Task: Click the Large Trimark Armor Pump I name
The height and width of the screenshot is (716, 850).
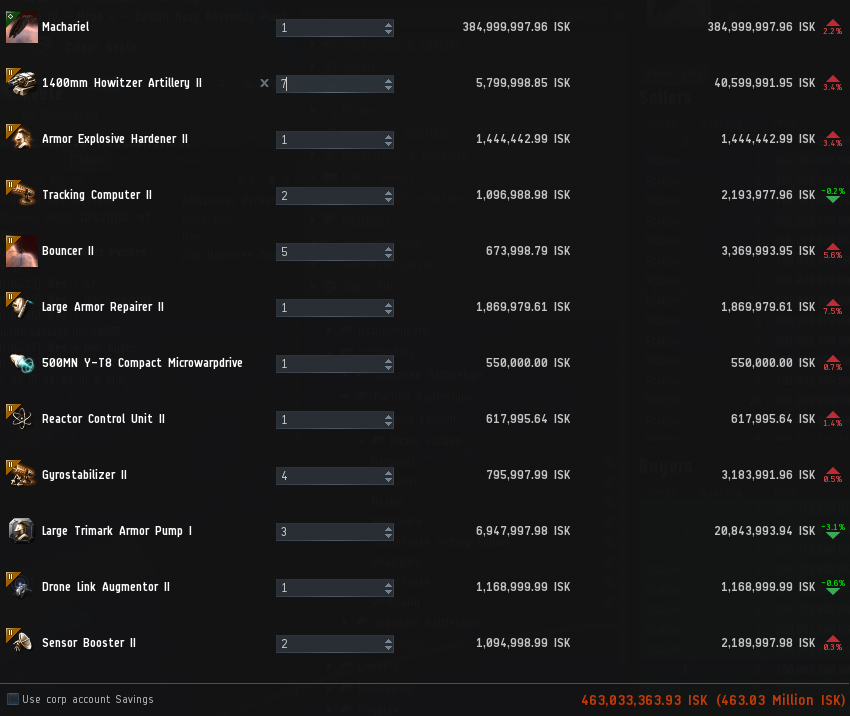Action: click(117, 531)
